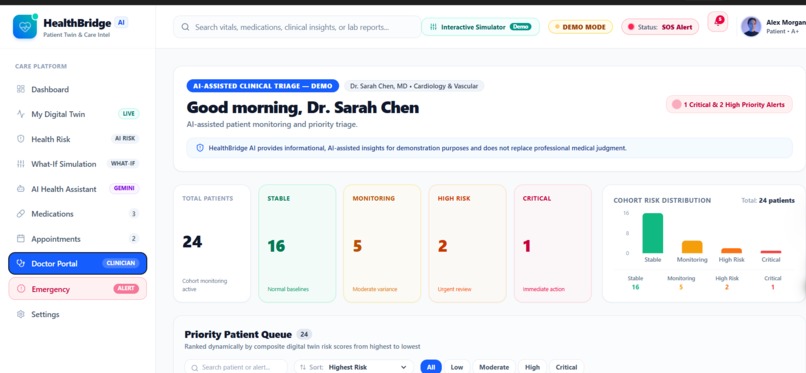
Task: Click the Settings gear icon
Action: [21, 314]
